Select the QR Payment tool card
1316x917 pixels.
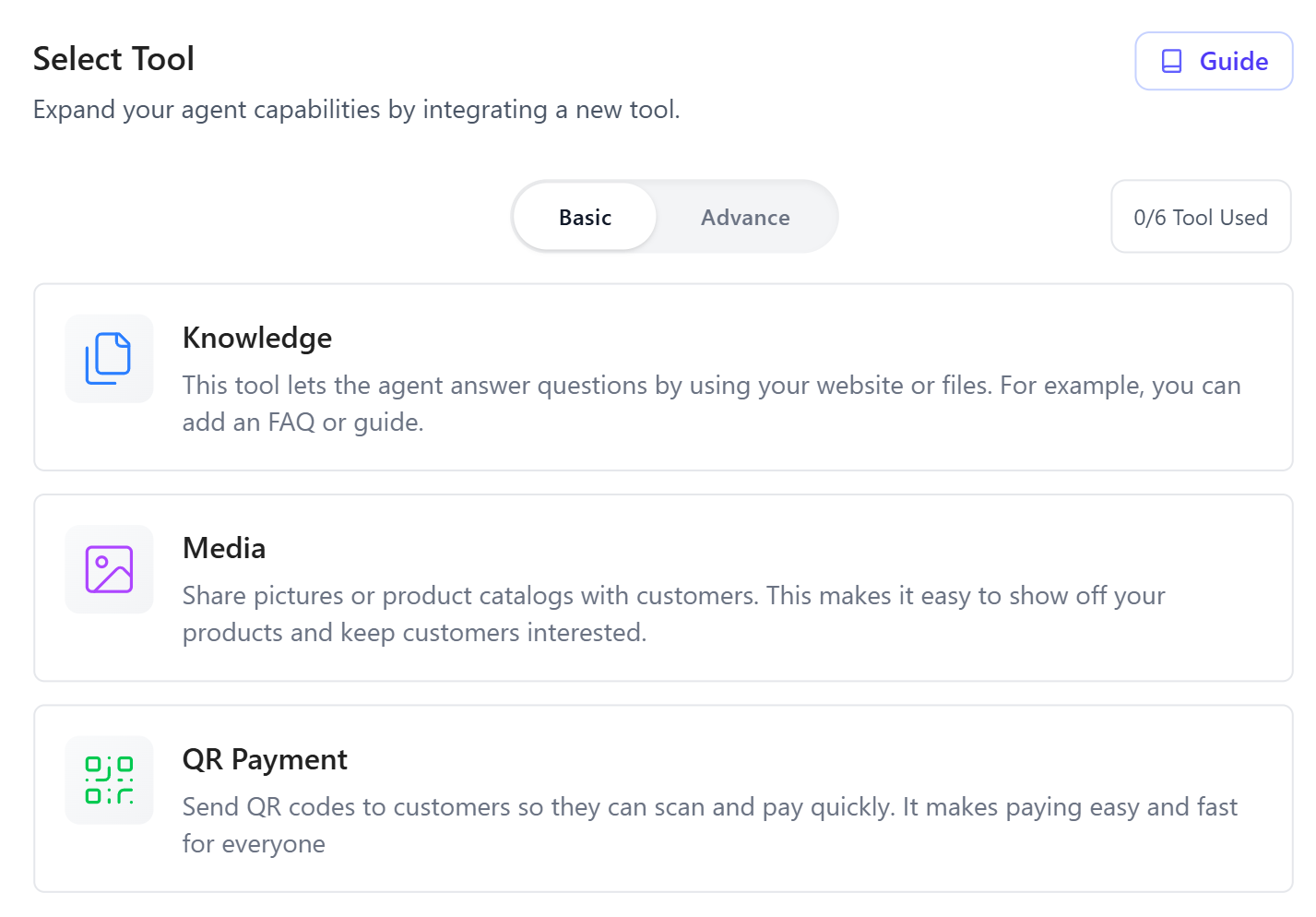click(663, 799)
